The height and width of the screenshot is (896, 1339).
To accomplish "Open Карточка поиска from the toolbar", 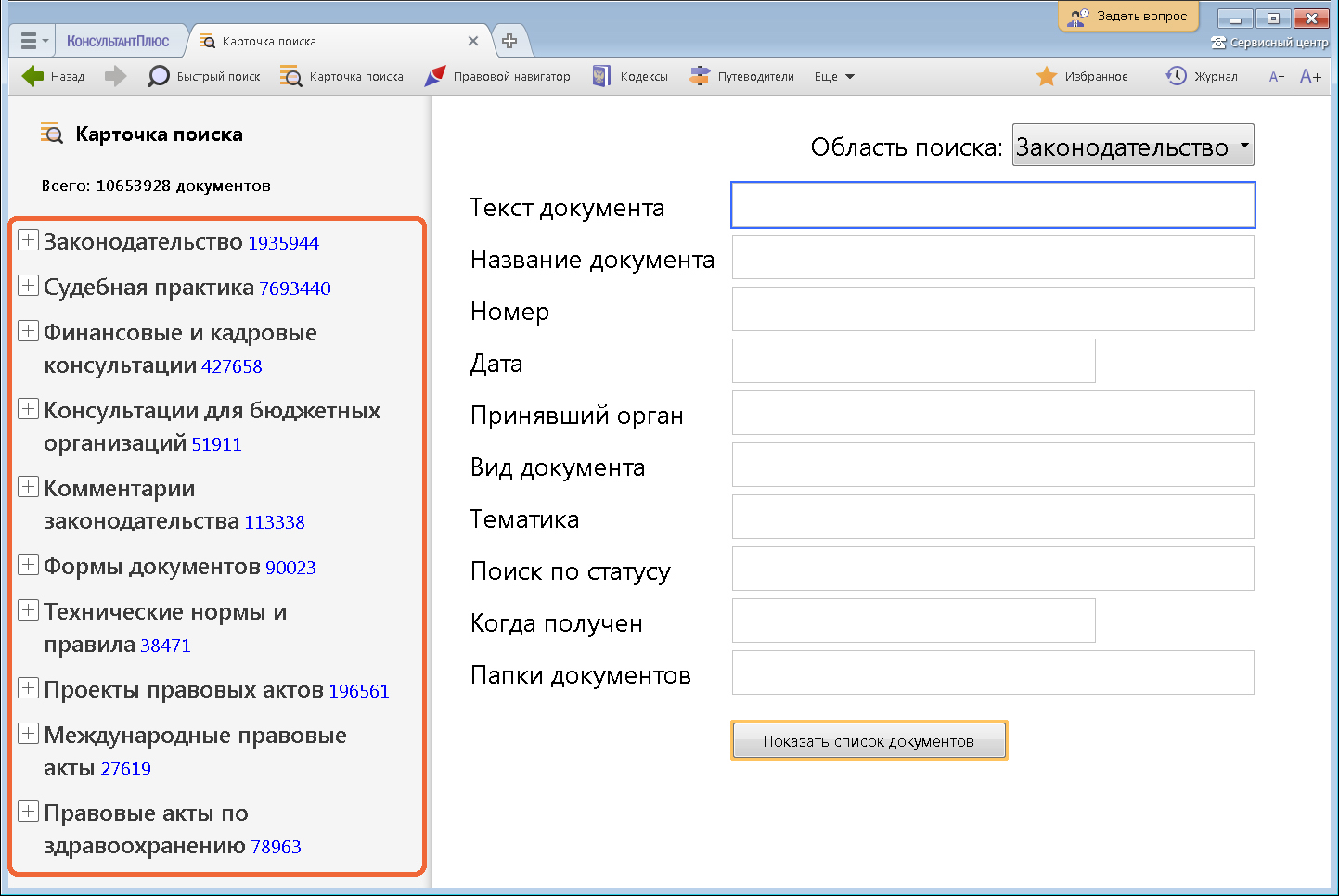I will pos(341,76).
